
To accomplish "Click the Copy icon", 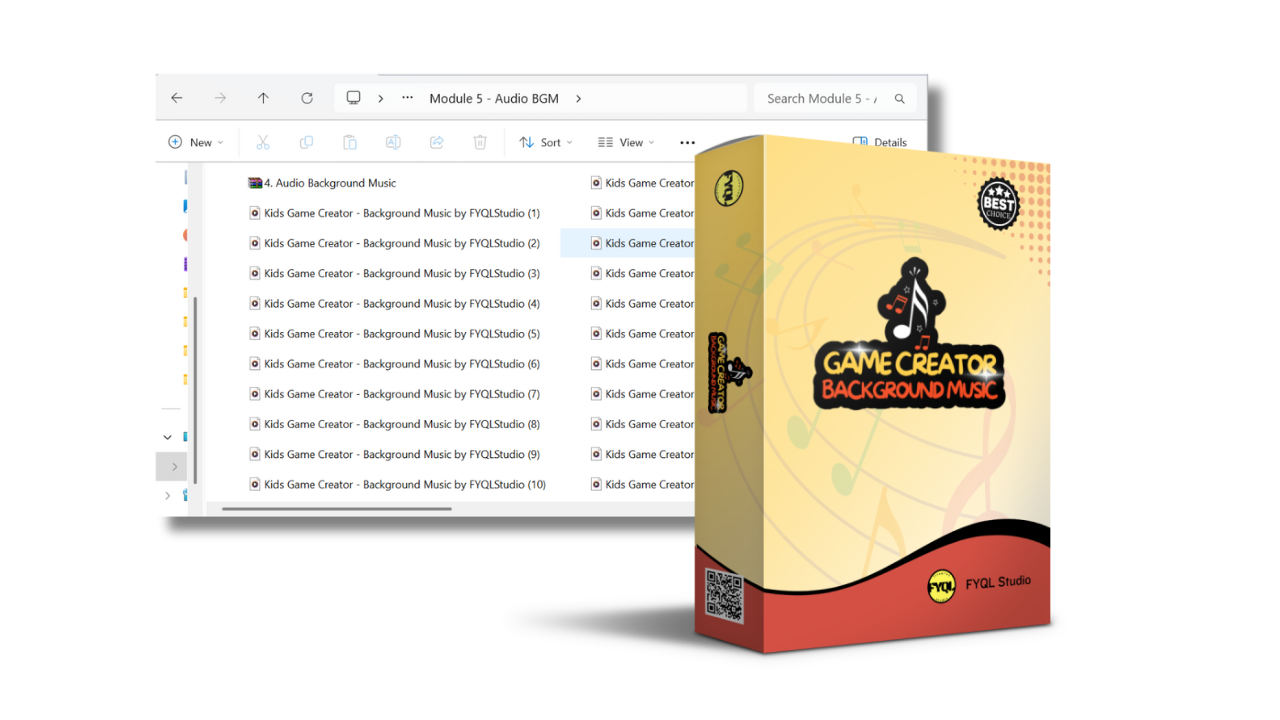I will coord(306,142).
